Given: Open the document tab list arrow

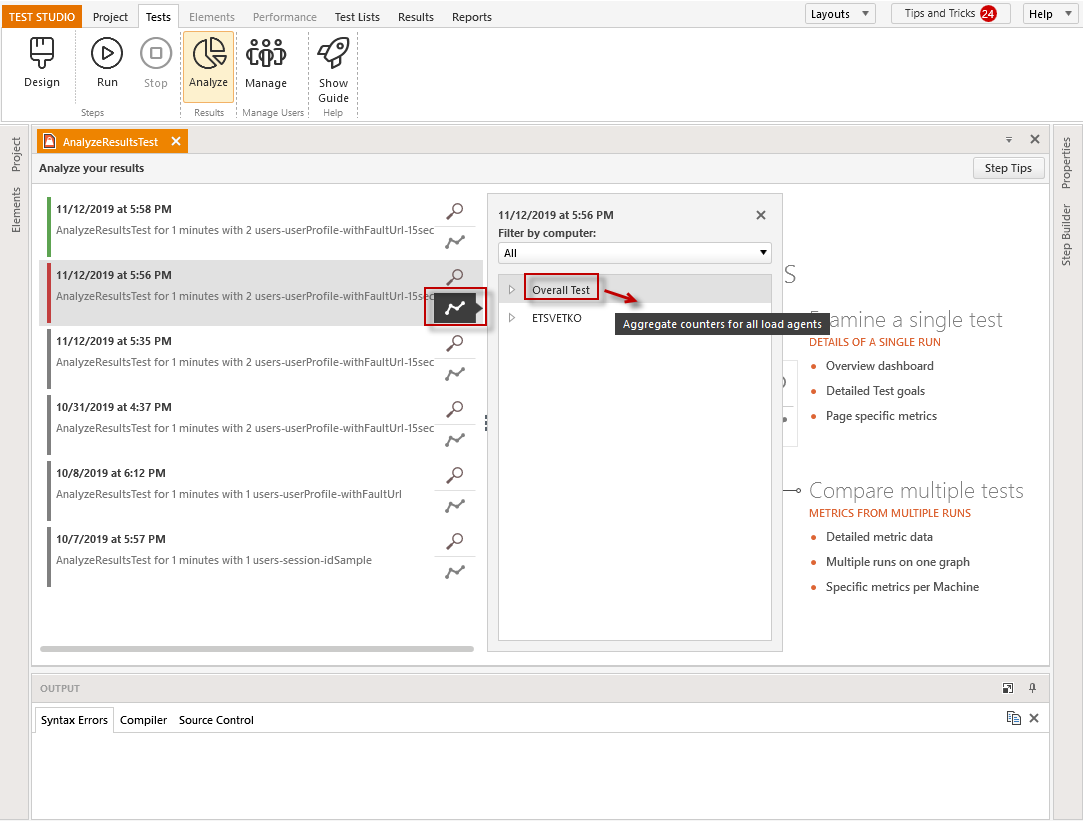Looking at the screenshot, I should (1009, 139).
